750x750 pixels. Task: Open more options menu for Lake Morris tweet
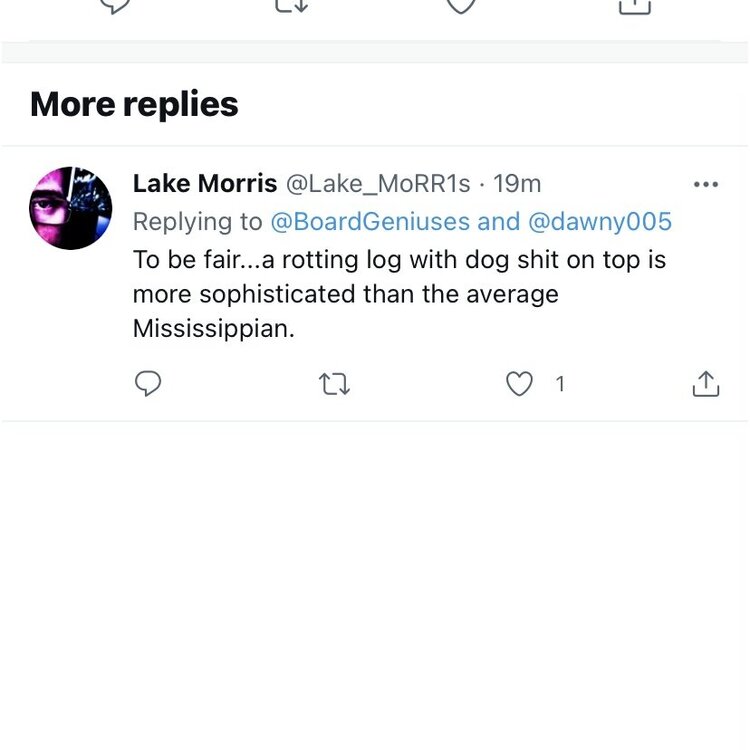[705, 184]
